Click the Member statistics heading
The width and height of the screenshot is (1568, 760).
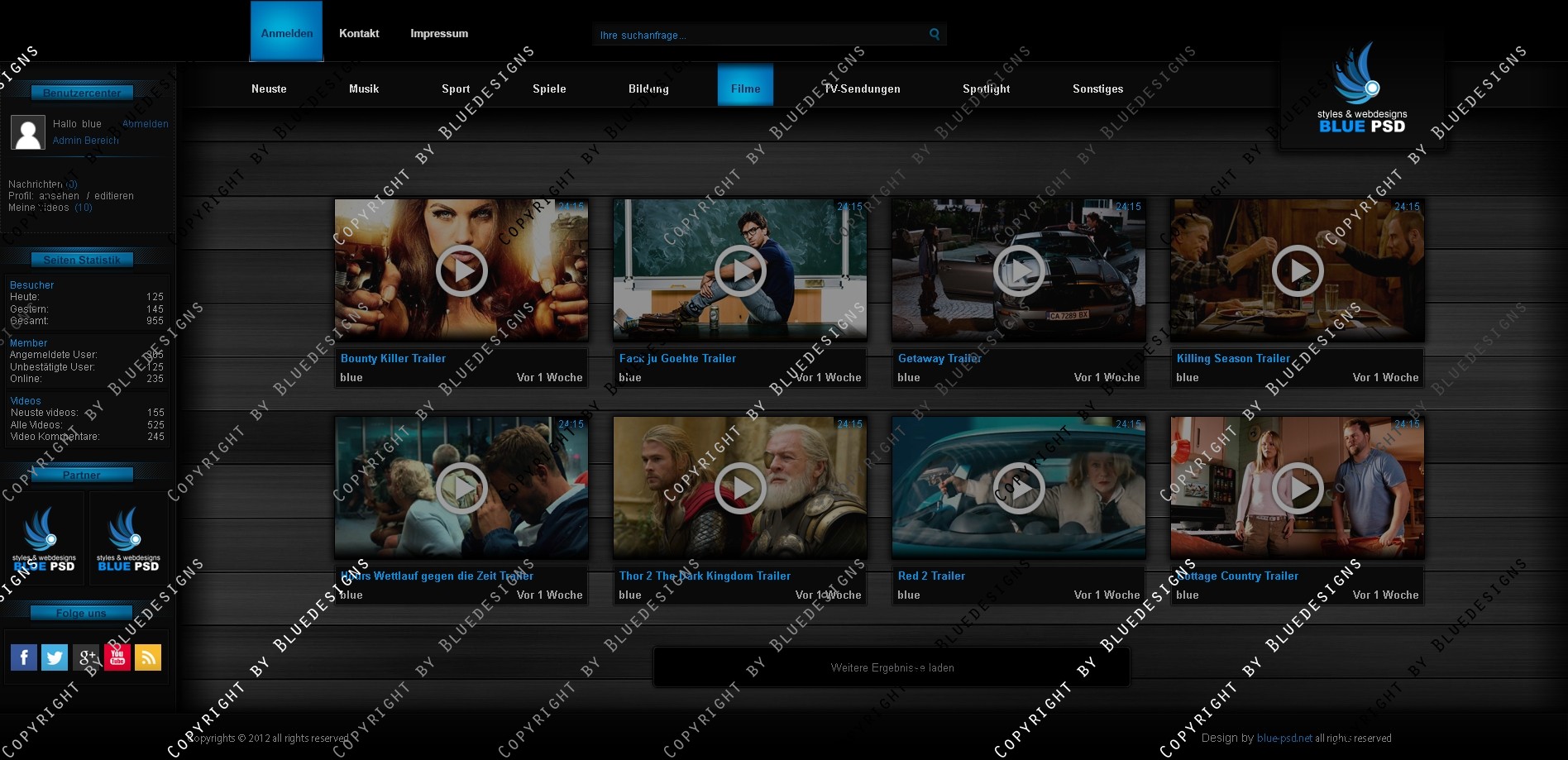point(28,343)
